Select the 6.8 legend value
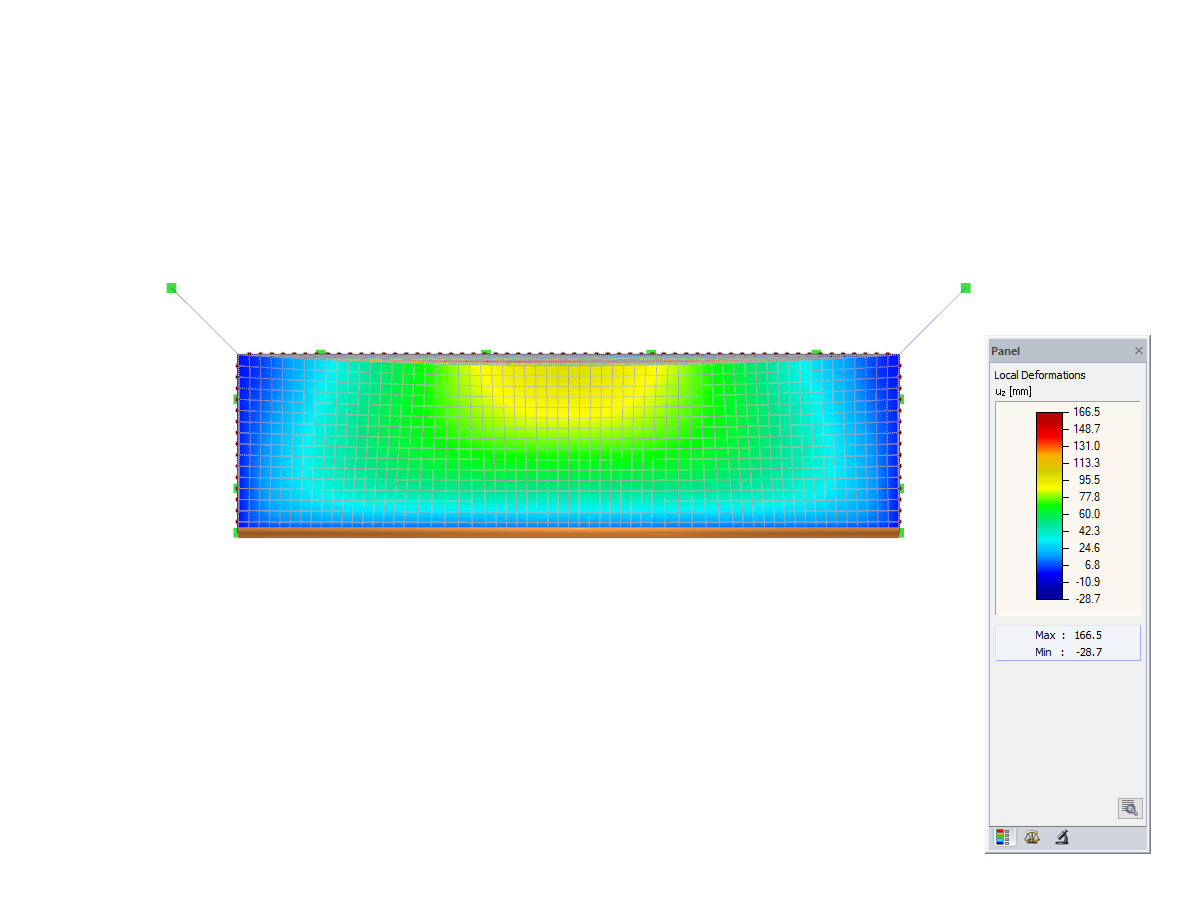The height and width of the screenshot is (900, 1200). 1092,565
